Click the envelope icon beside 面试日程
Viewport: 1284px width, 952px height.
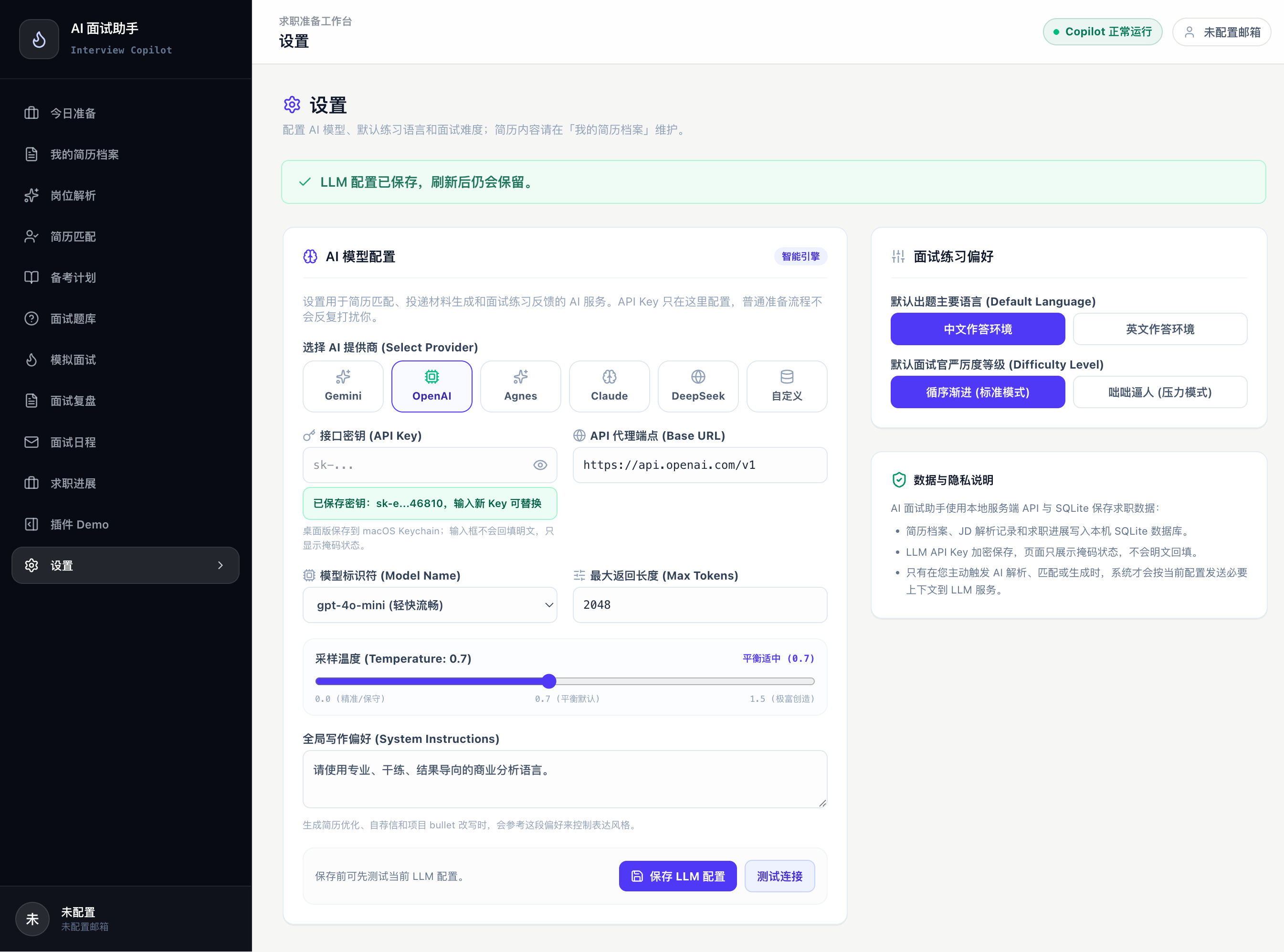[x=32, y=442]
